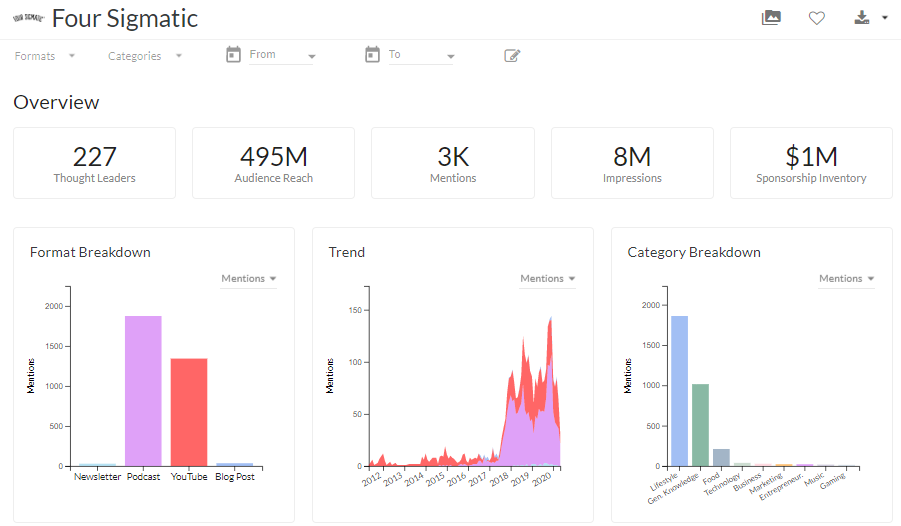Click the download icon

[861, 18]
